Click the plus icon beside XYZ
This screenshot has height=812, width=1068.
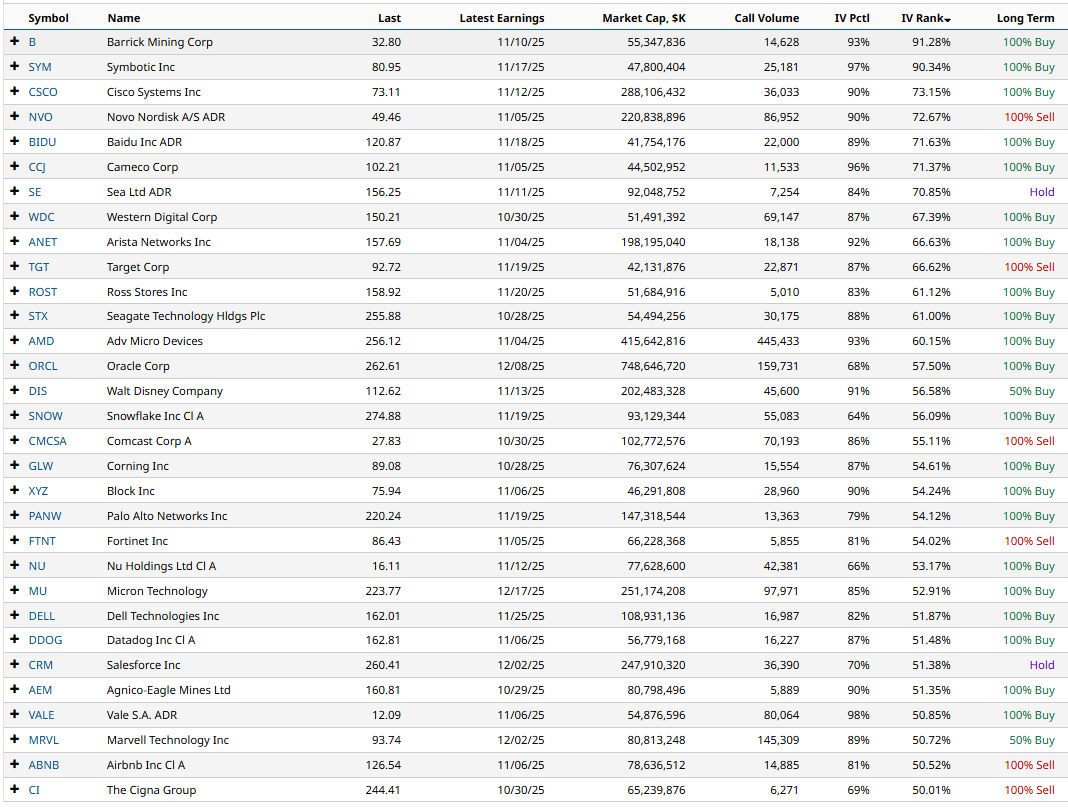coord(14,490)
